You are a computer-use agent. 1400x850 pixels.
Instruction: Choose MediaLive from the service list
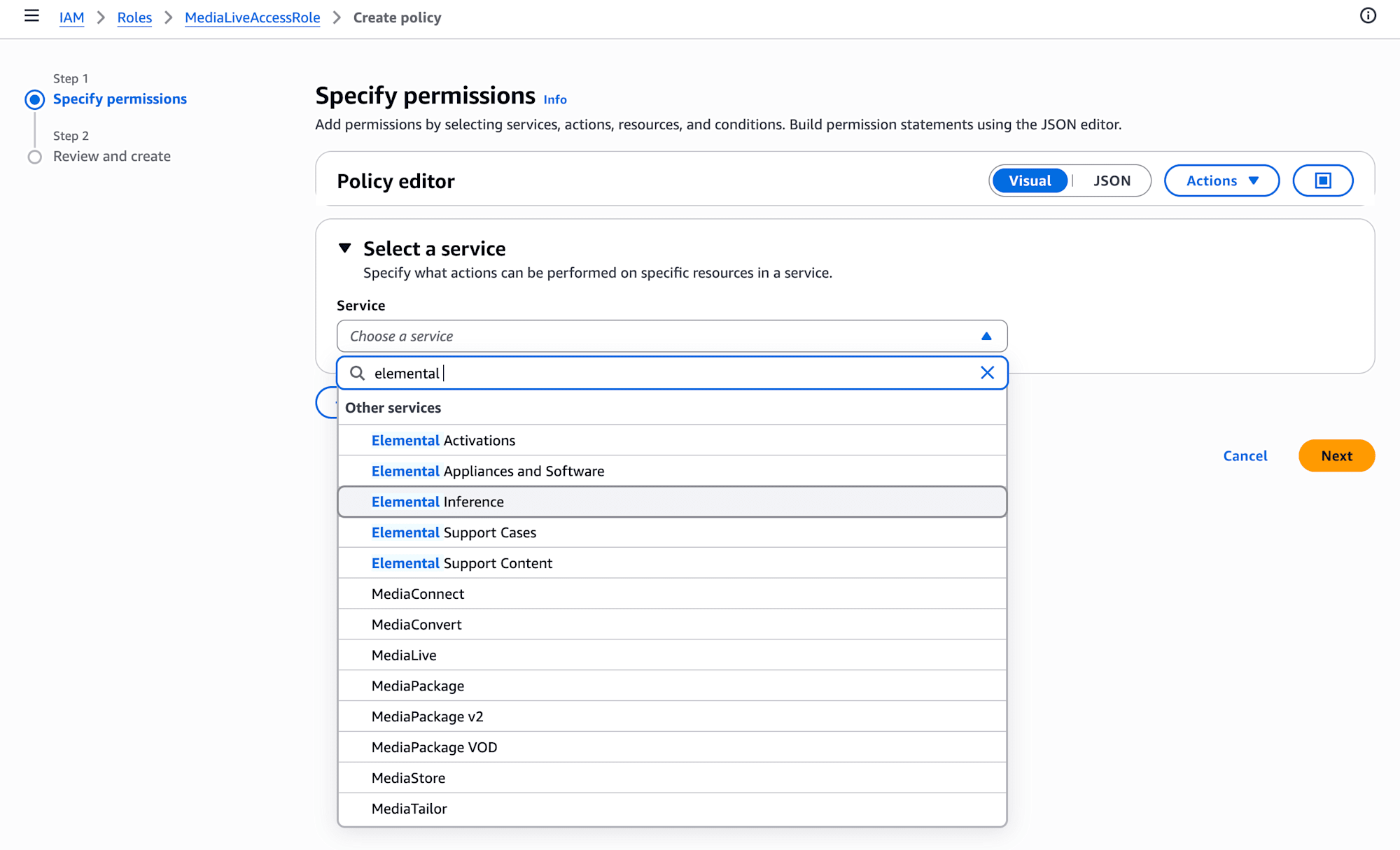[x=404, y=656]
